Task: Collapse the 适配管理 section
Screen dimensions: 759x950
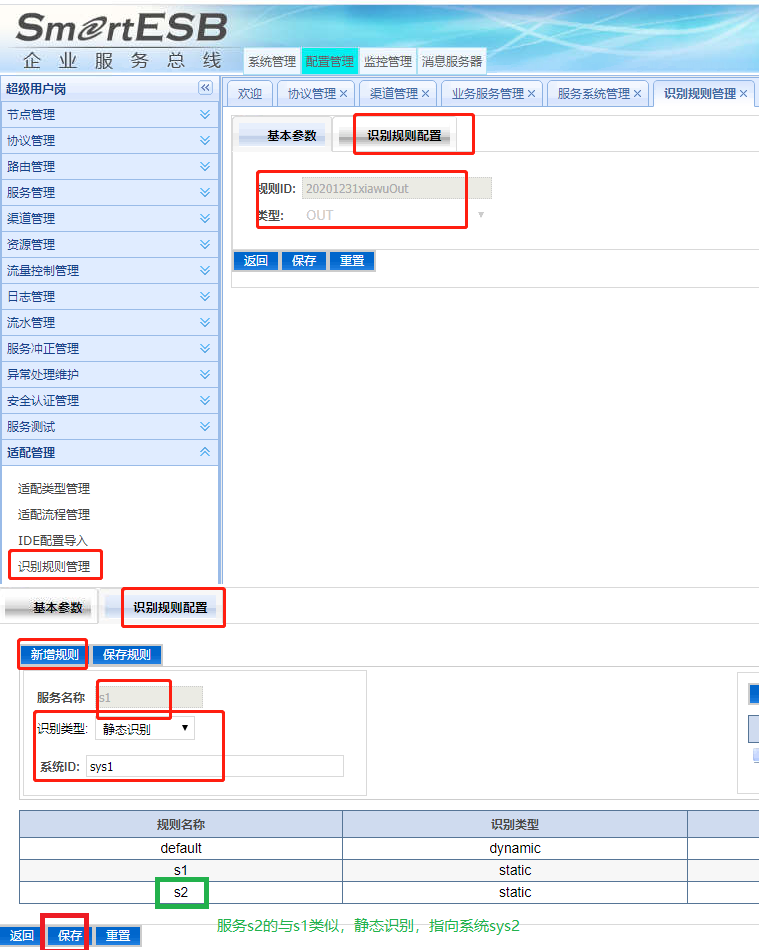Action: click(x=205, y=452)
